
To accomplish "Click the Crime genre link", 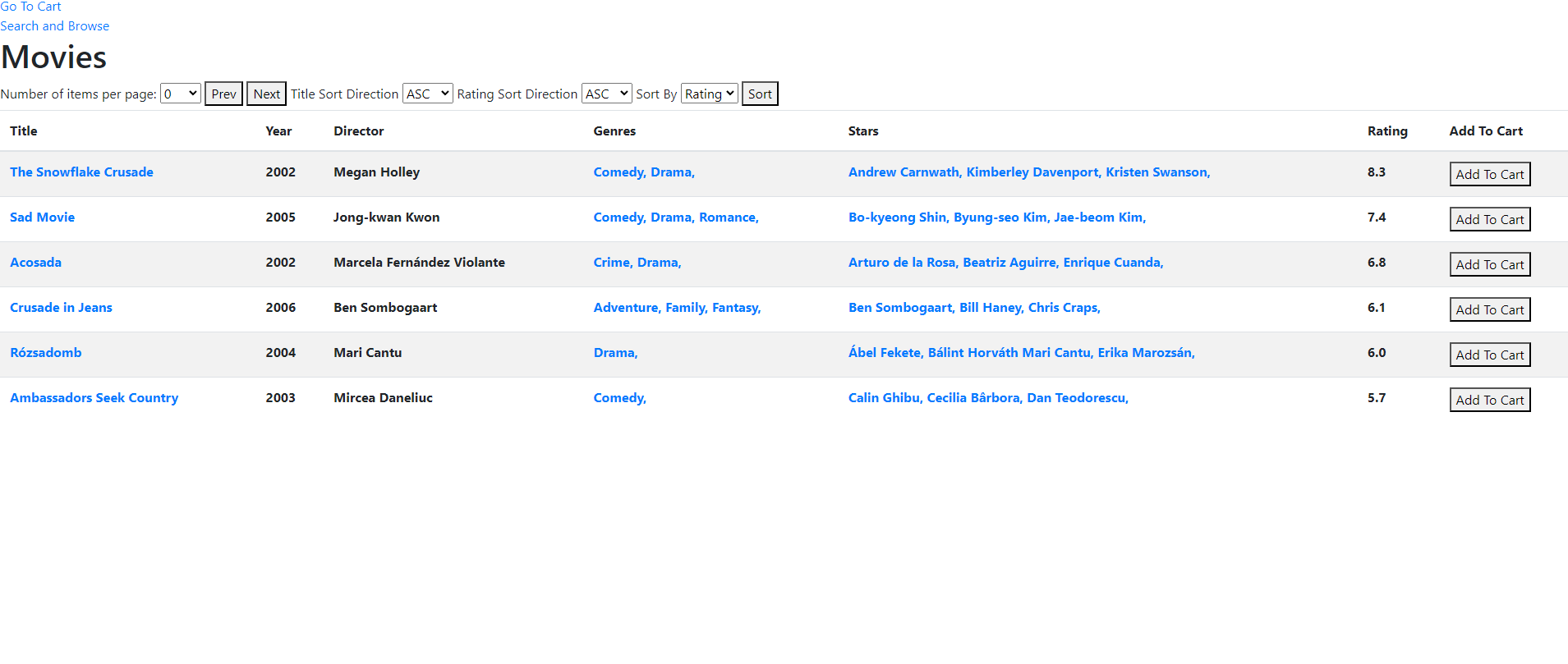I will coord(612,263).
